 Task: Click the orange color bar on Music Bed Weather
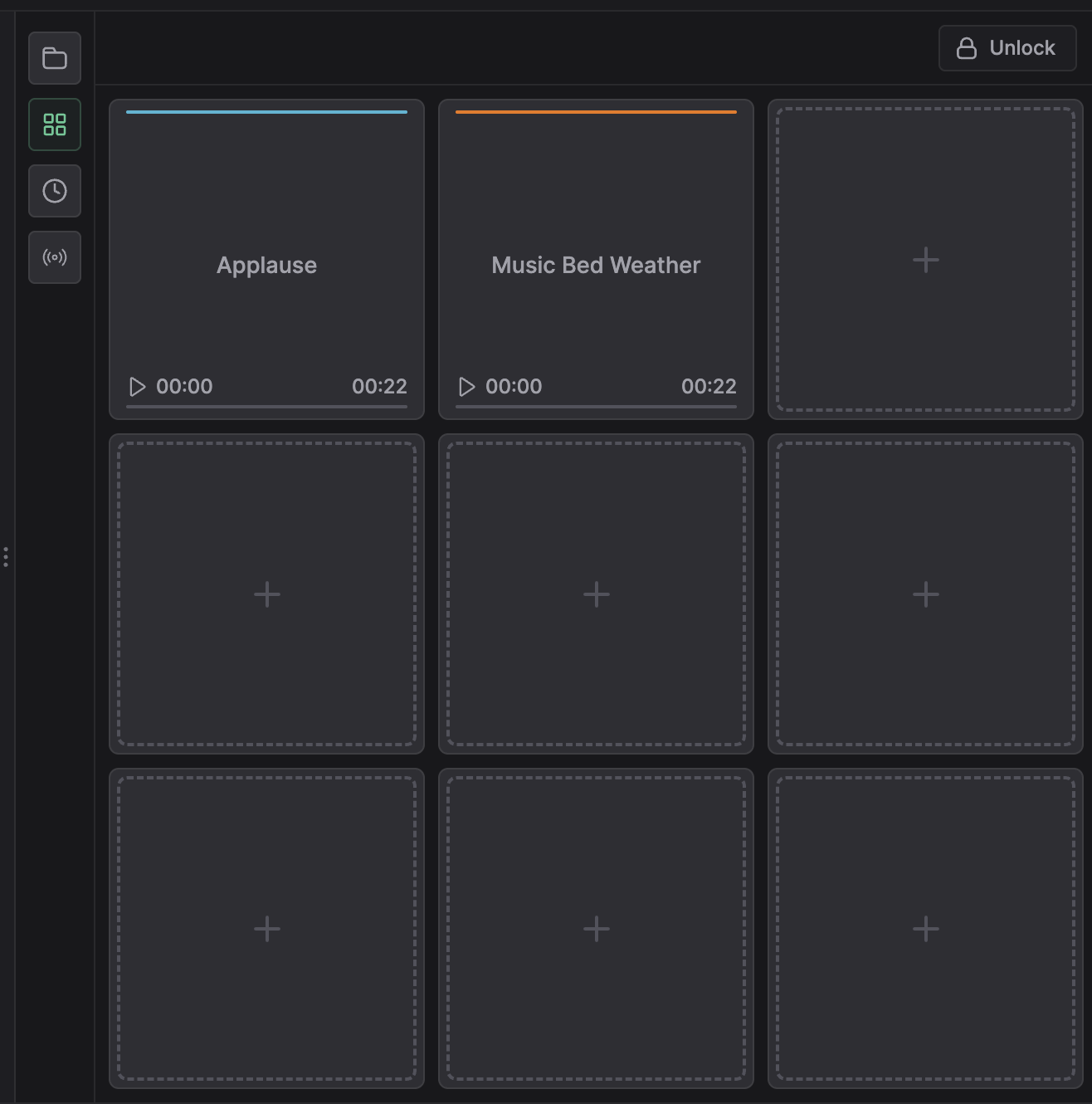pyautogui.click(x=596, y=112)
